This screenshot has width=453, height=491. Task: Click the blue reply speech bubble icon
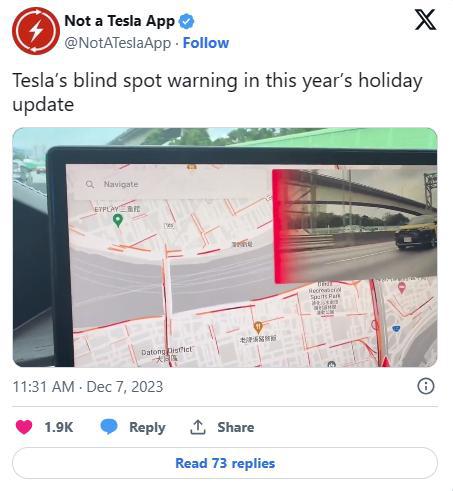point(109,427)
